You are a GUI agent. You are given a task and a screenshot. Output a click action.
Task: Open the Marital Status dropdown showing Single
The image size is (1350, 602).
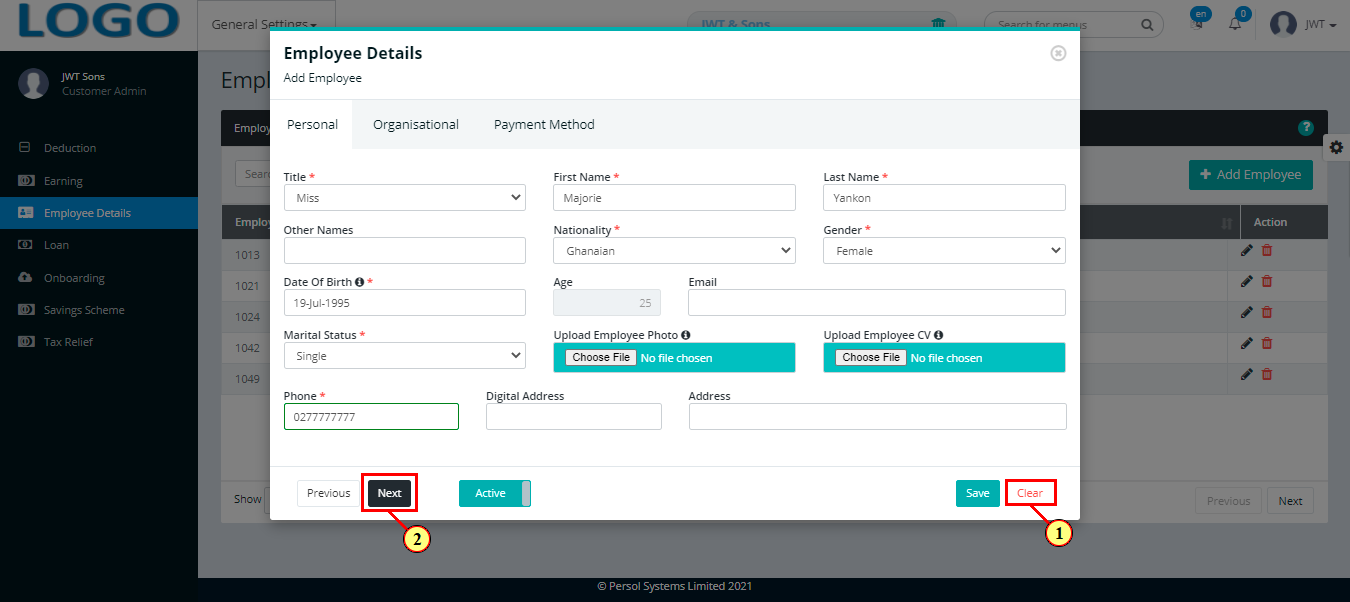point(405,356)
